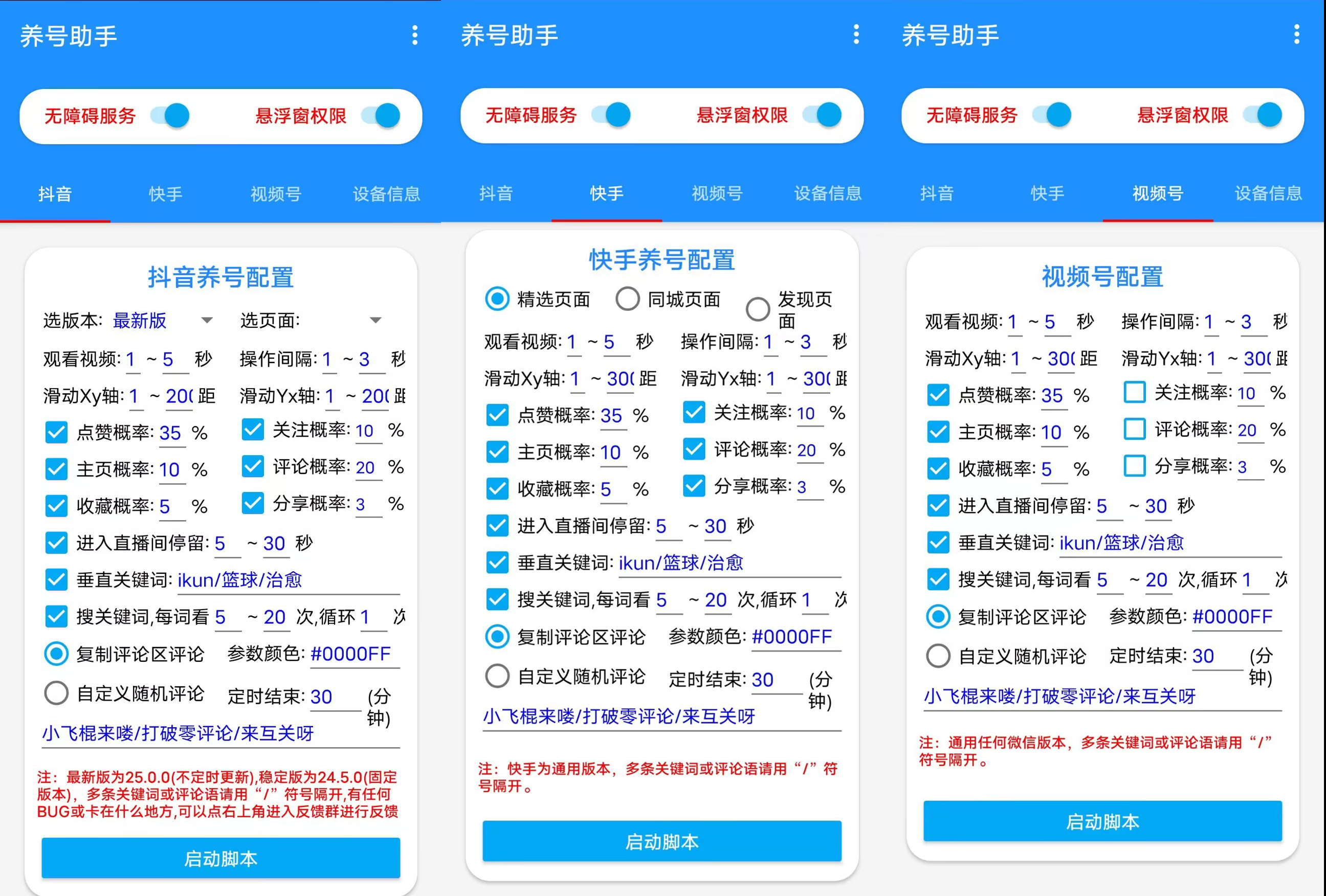This screenshot has width=1326, height=896.
Task: Choose 自定义随机评论 in 快手养号配置
Action: (497, 677)
